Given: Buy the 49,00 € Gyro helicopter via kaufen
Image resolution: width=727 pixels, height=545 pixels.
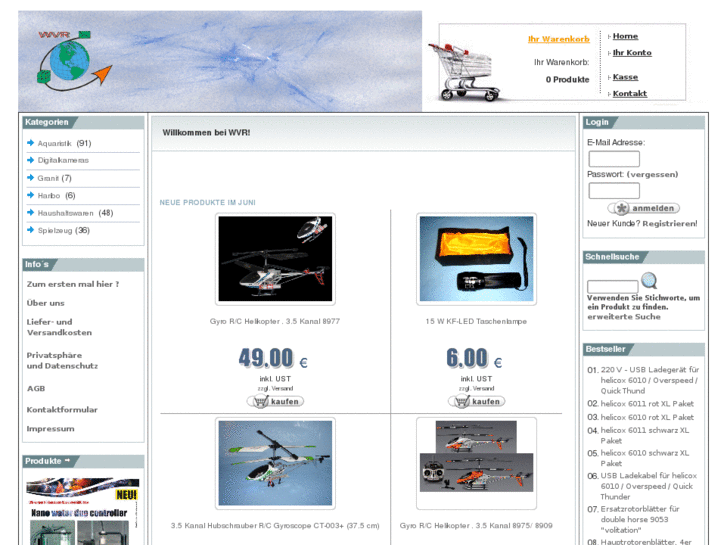Looking at the screenshot, I should point(275,401).
